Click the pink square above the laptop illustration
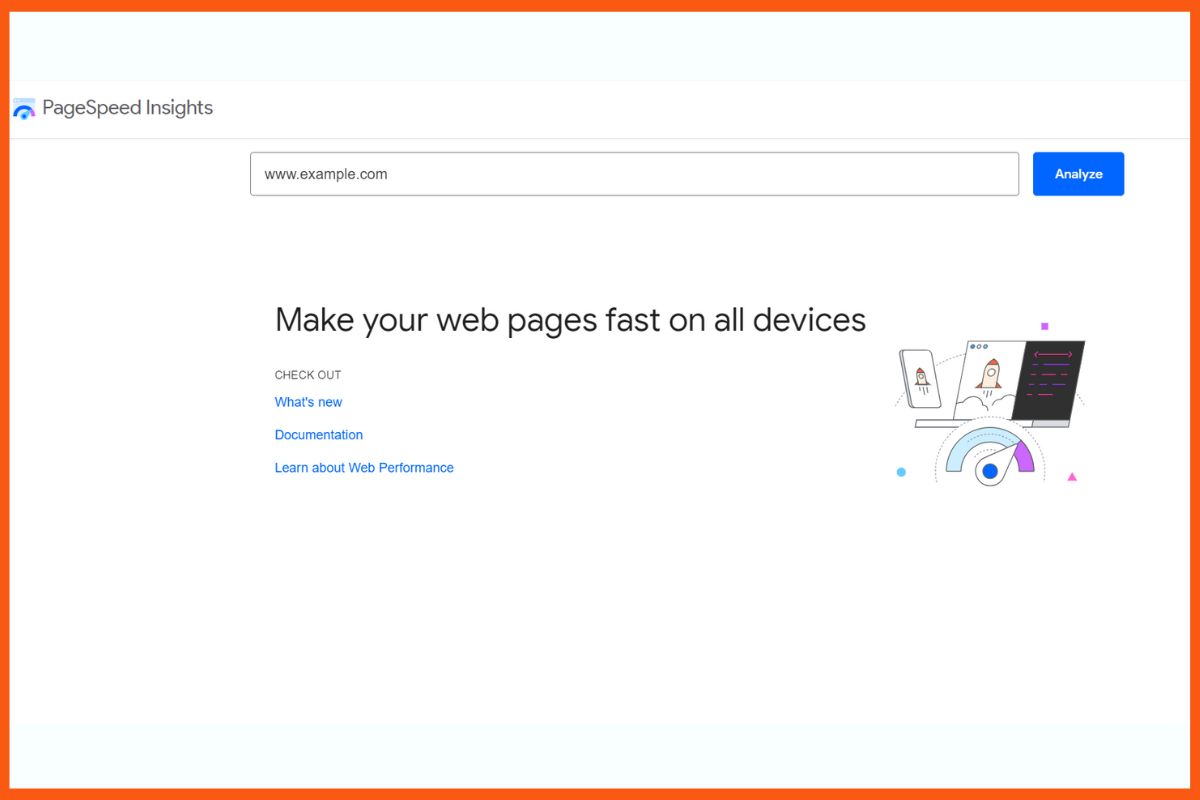The height and width of the screenshot is (800, 1200). (x=1045, y=324)
